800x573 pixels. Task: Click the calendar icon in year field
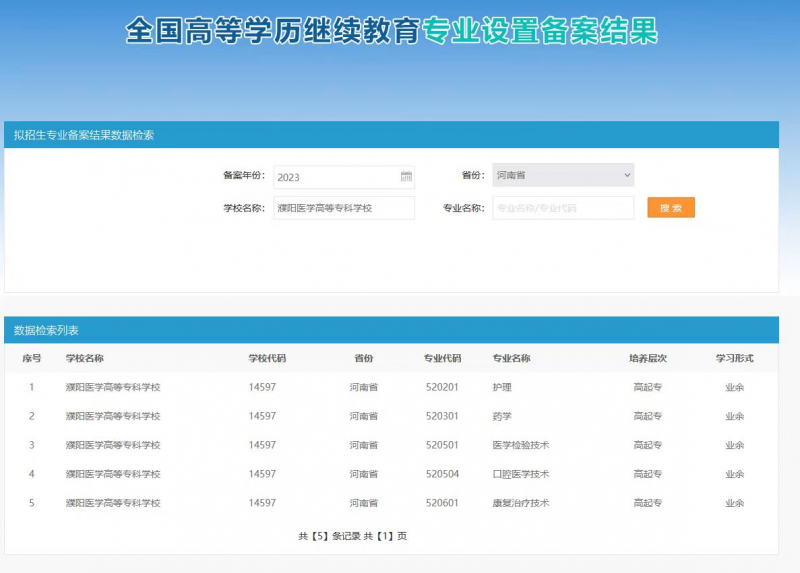click(406, 177)
